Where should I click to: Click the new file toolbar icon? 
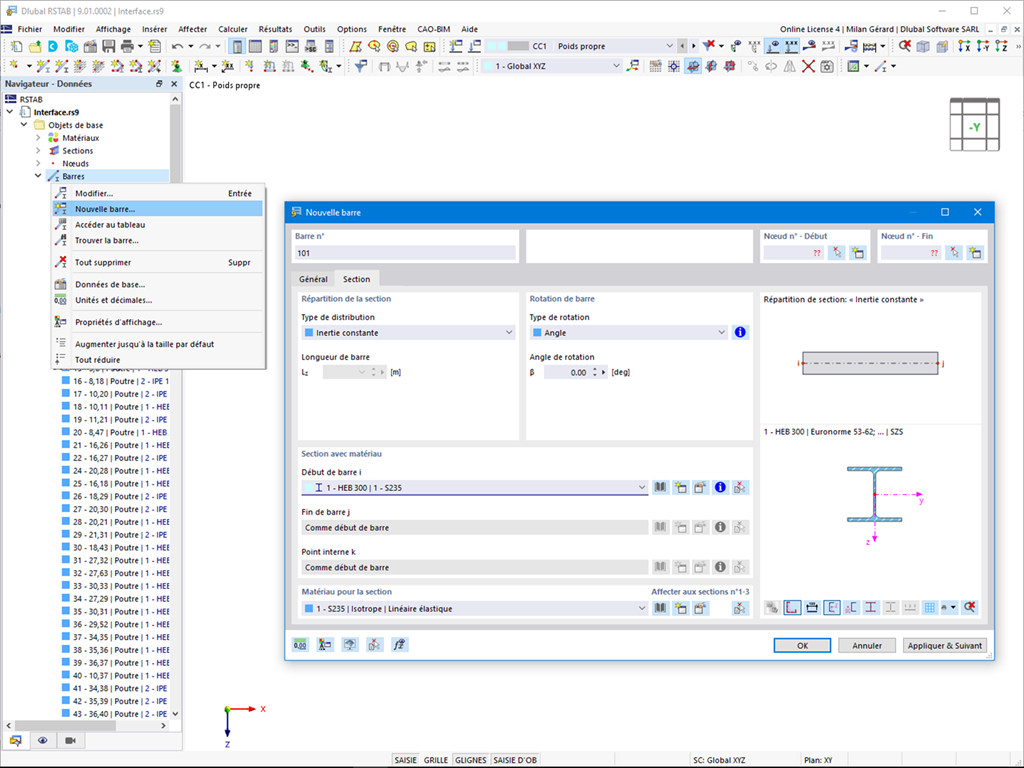click(16, 46)
